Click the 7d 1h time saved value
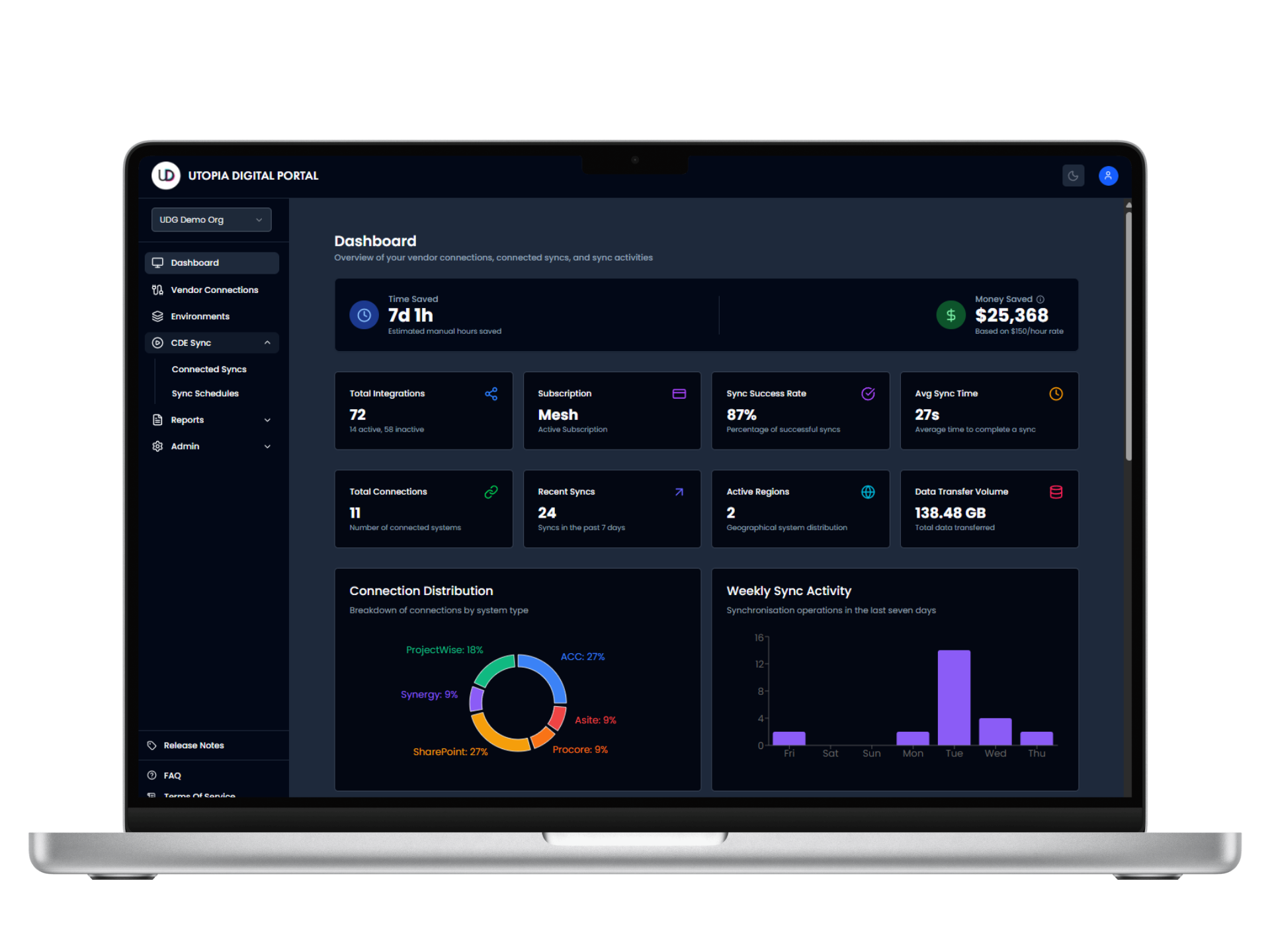 (410, 315)
